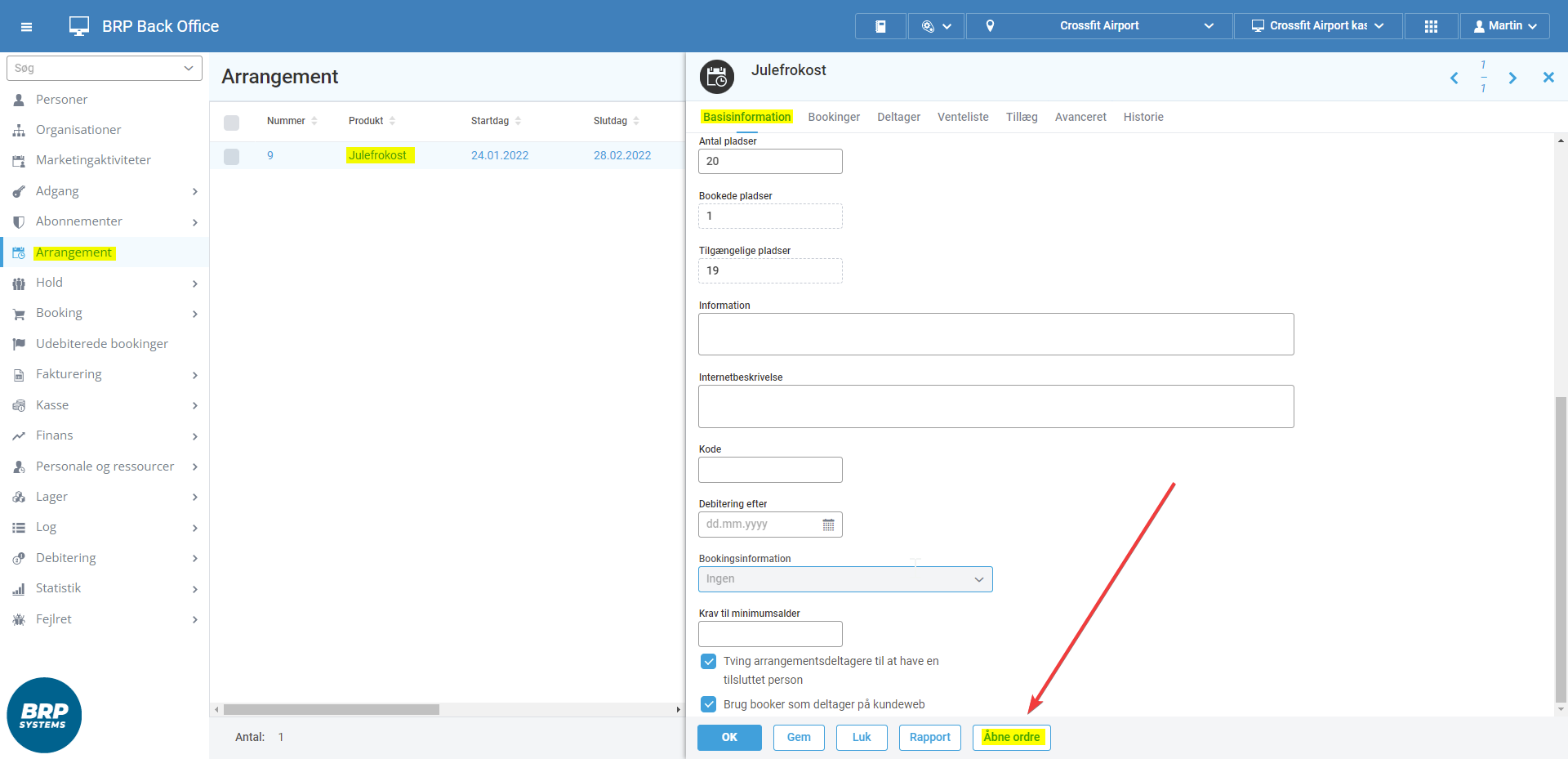Click the Arrangement calendar sidebar icon
Viewport: 1568px width, 759px height.
pos(19,253)
